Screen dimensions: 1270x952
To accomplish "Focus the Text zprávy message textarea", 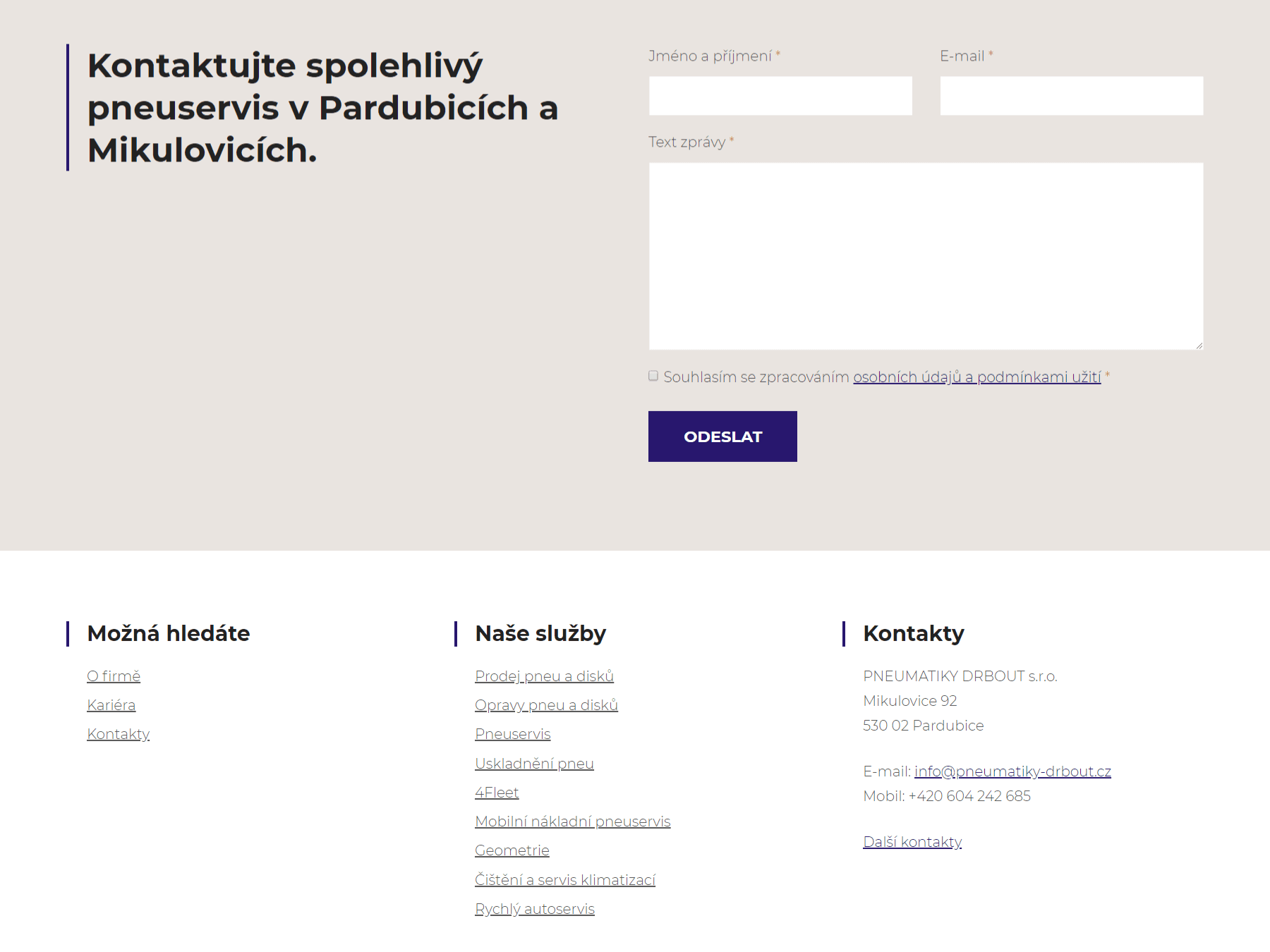I will (926, 256).
